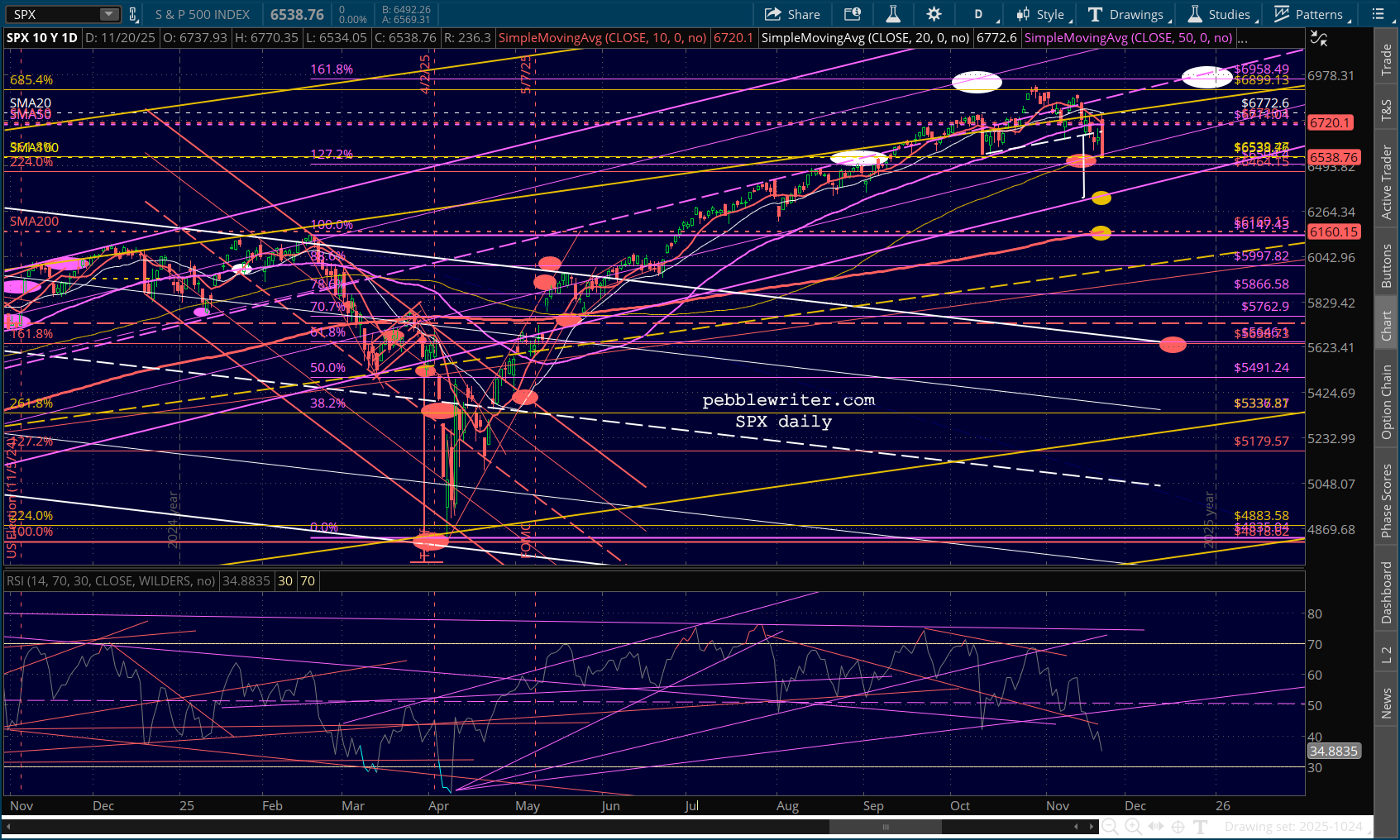This screenshot has height=840, width=1400.
Task: Open the SPX symbol dropdown arrow
Action: point(109,14)
